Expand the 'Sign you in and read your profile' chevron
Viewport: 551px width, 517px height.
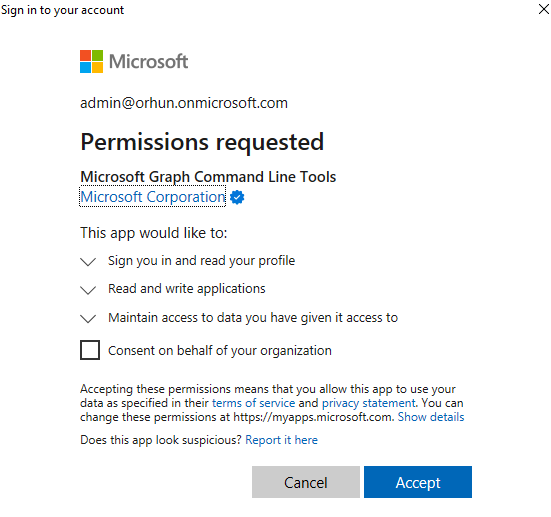point(88,262)
